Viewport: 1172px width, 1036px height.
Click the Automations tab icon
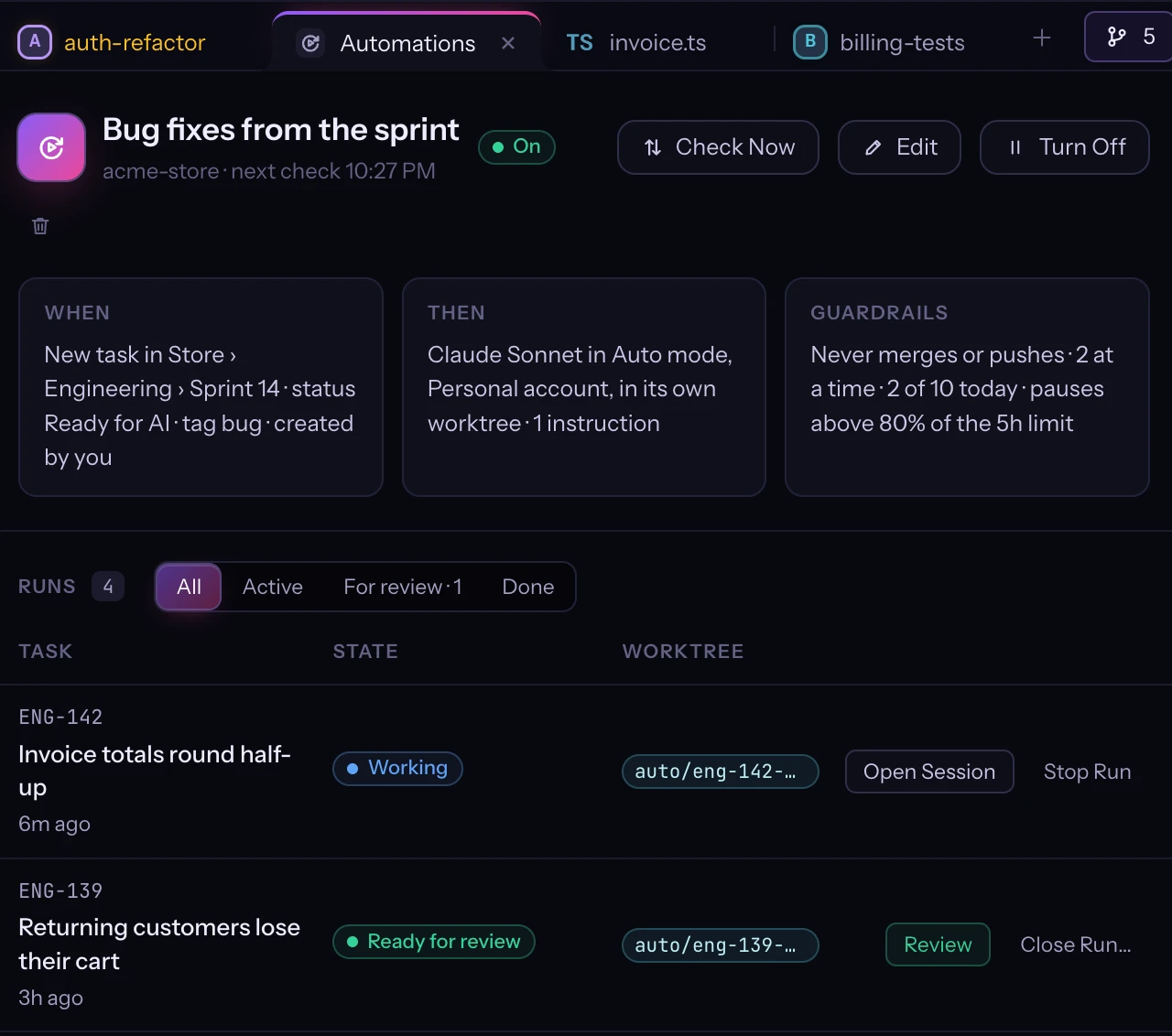click(x=311, y=43)
